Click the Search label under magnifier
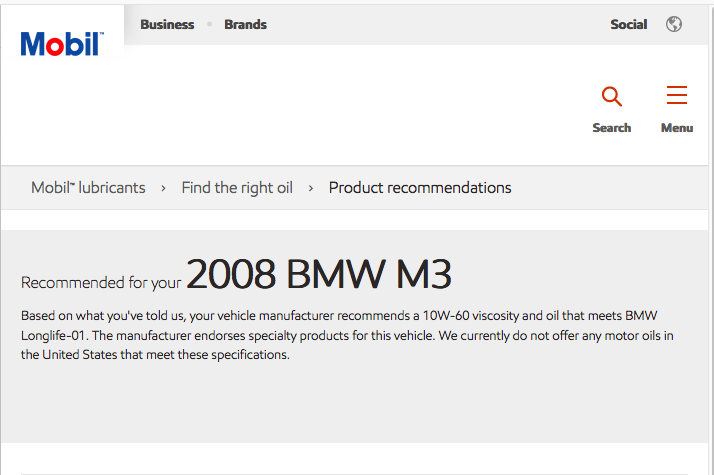 coord(612,128)
